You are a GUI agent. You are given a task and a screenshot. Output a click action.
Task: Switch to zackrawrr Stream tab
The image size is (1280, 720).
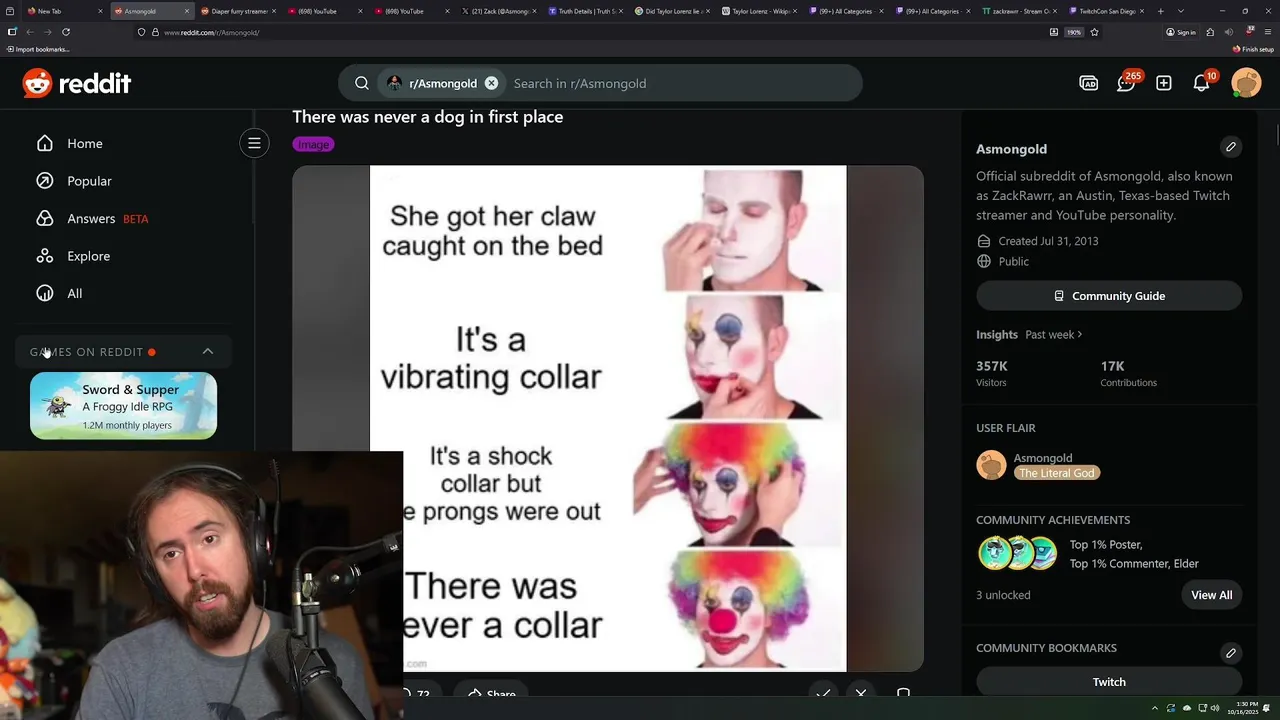(x=1021, y=11)
